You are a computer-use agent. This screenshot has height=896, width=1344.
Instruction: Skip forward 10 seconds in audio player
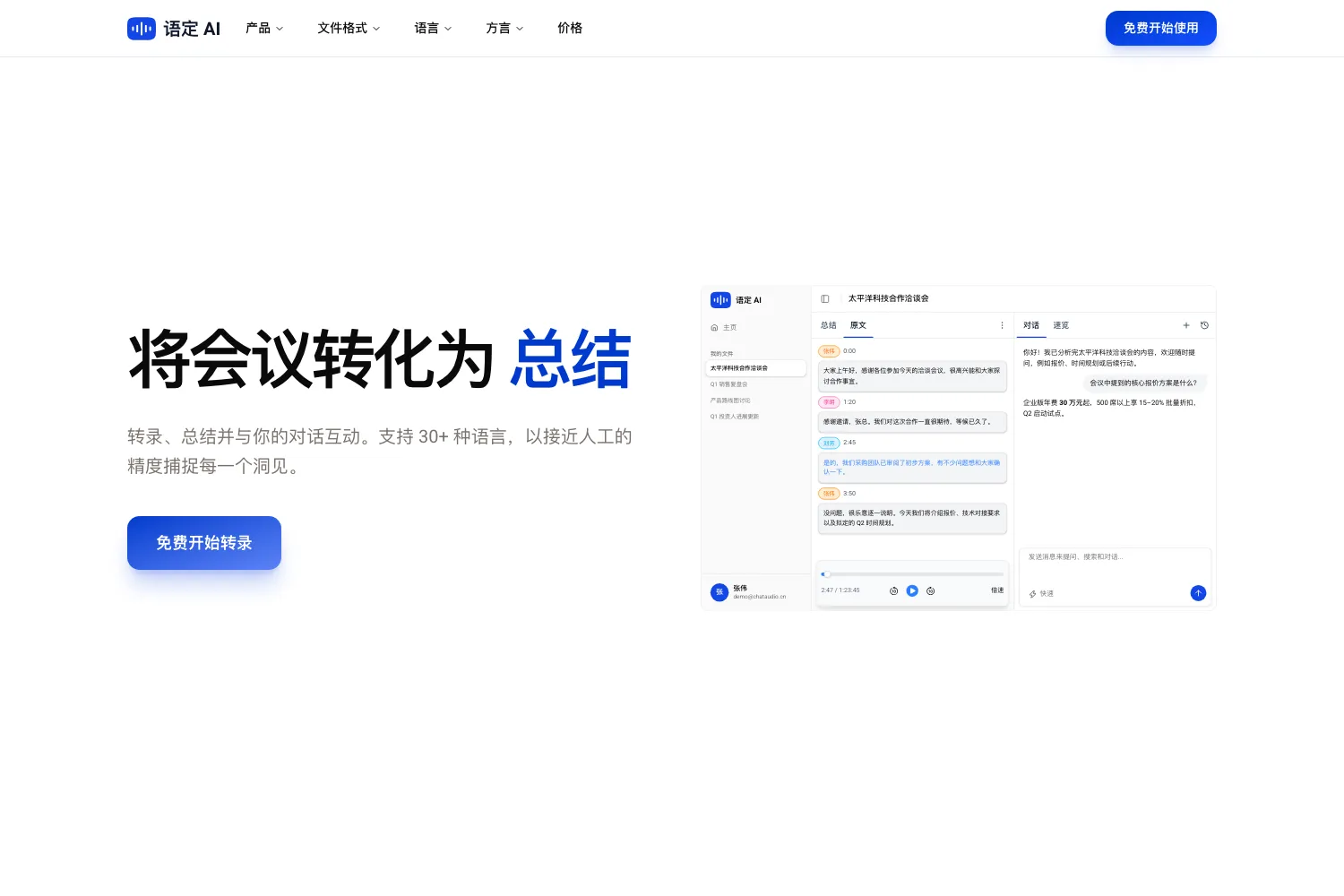click(x=931, y=591)
